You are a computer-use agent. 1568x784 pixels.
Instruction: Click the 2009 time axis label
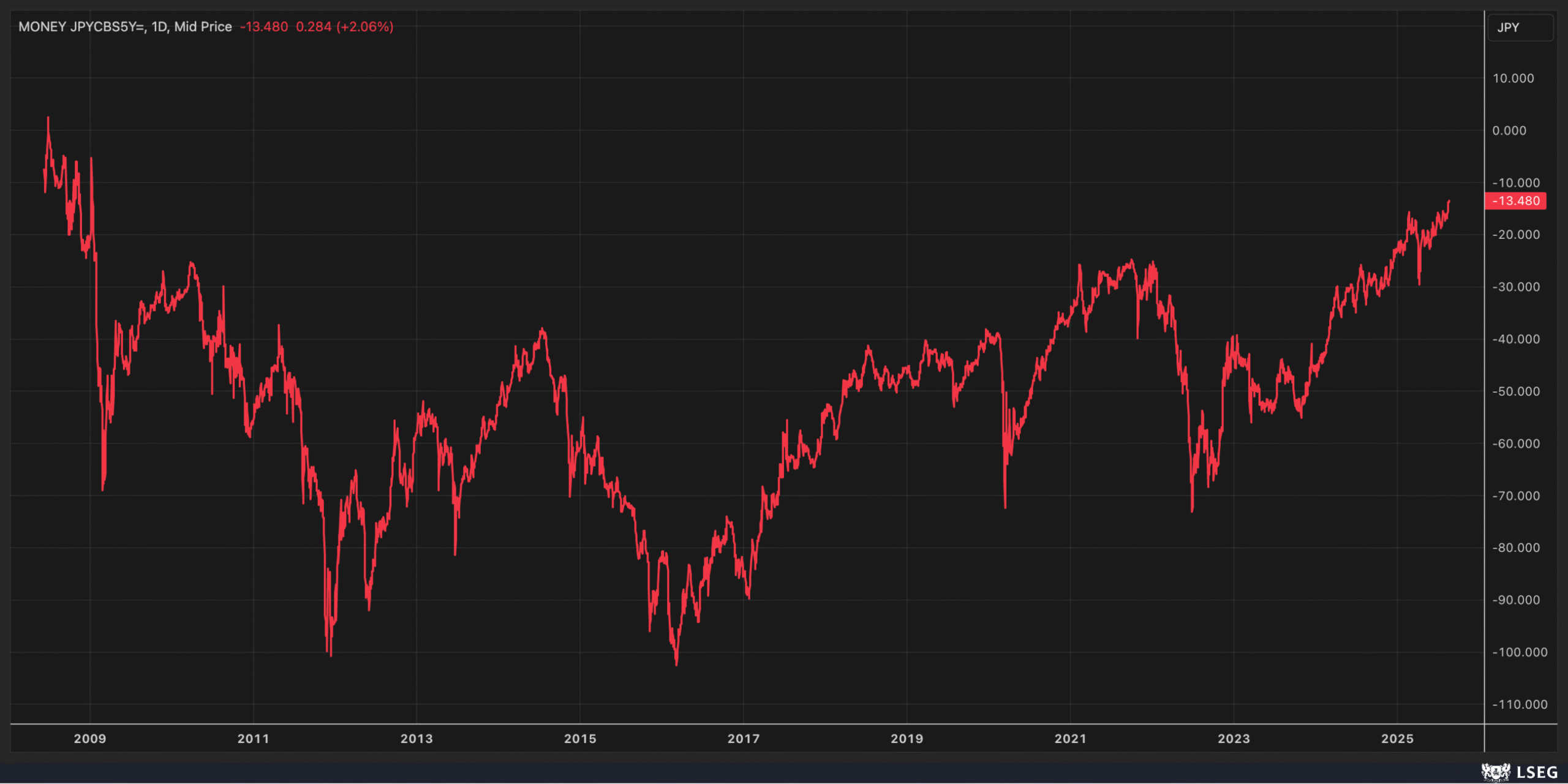90,739
